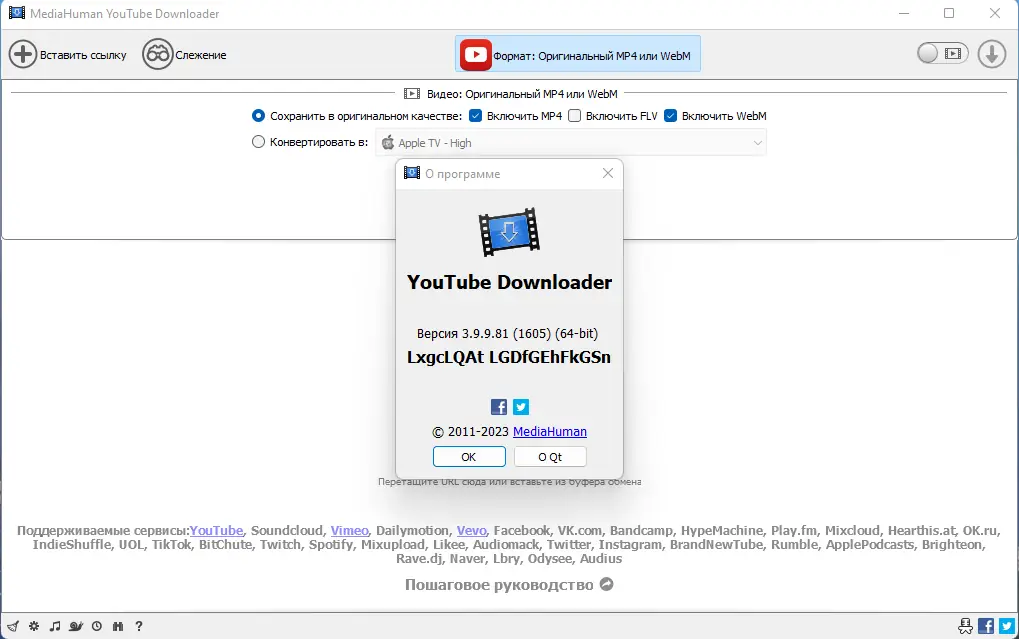
Task: Open Слежение tracking mode
Action: [x=184, y=54]
